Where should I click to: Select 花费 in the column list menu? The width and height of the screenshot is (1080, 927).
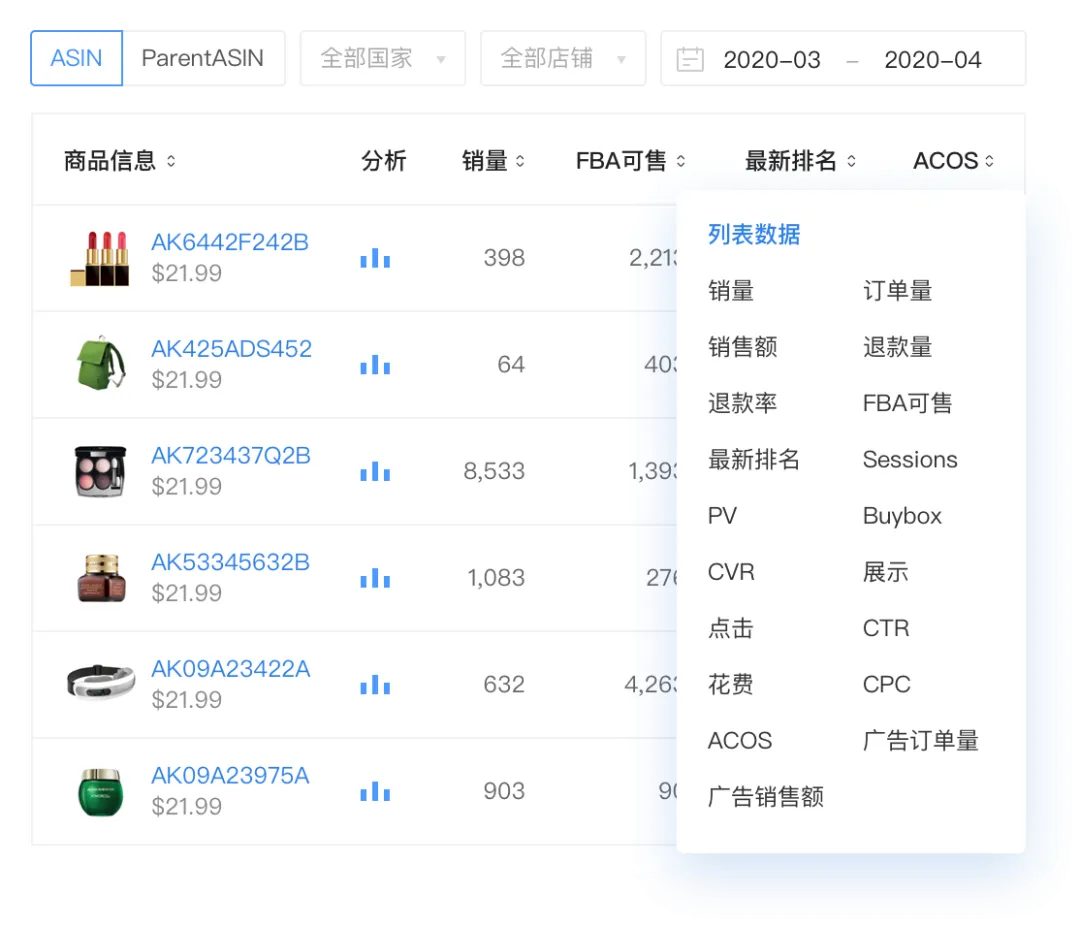pyautogui.click(x=731, y=685)
